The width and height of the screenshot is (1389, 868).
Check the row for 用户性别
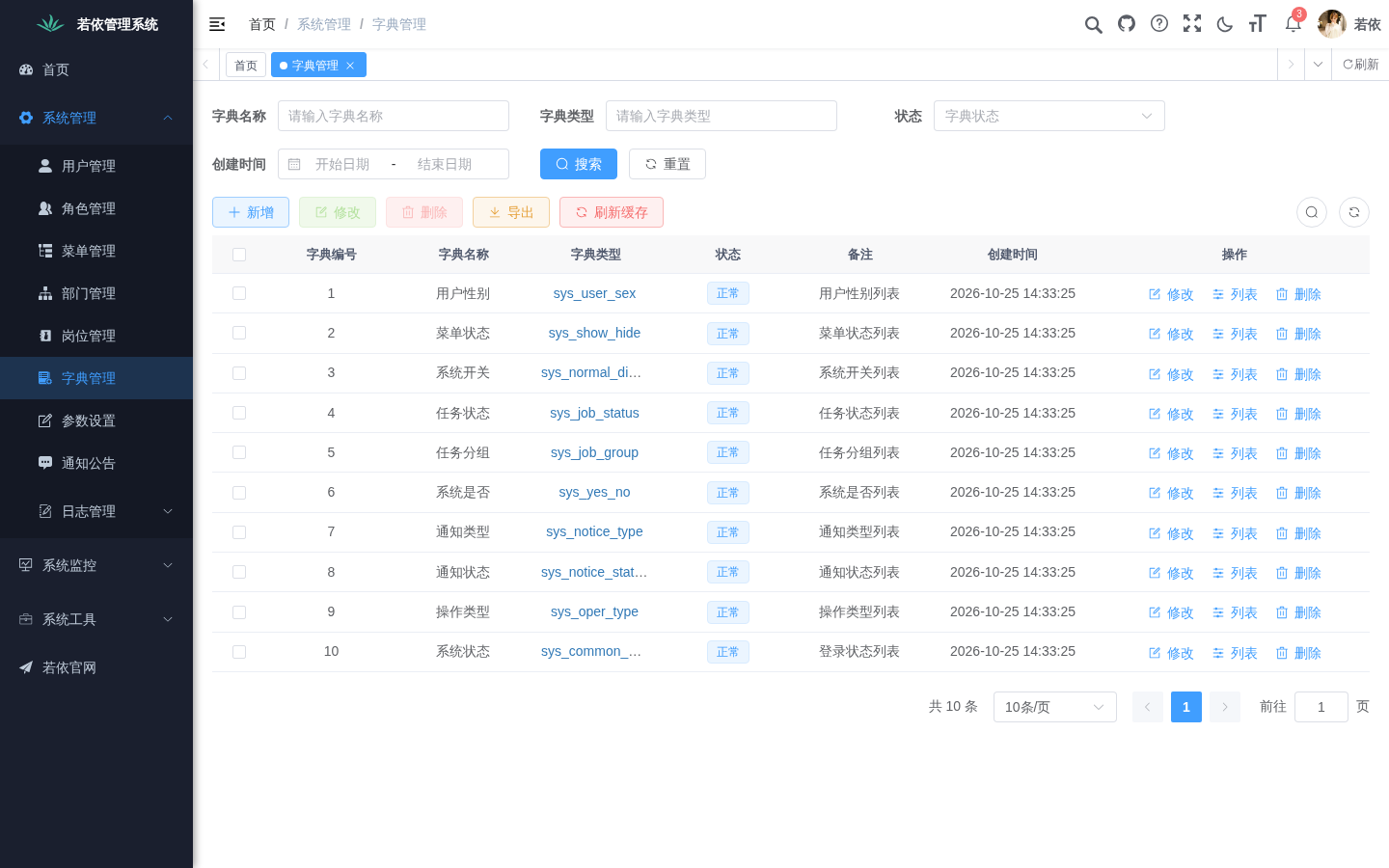239,293
